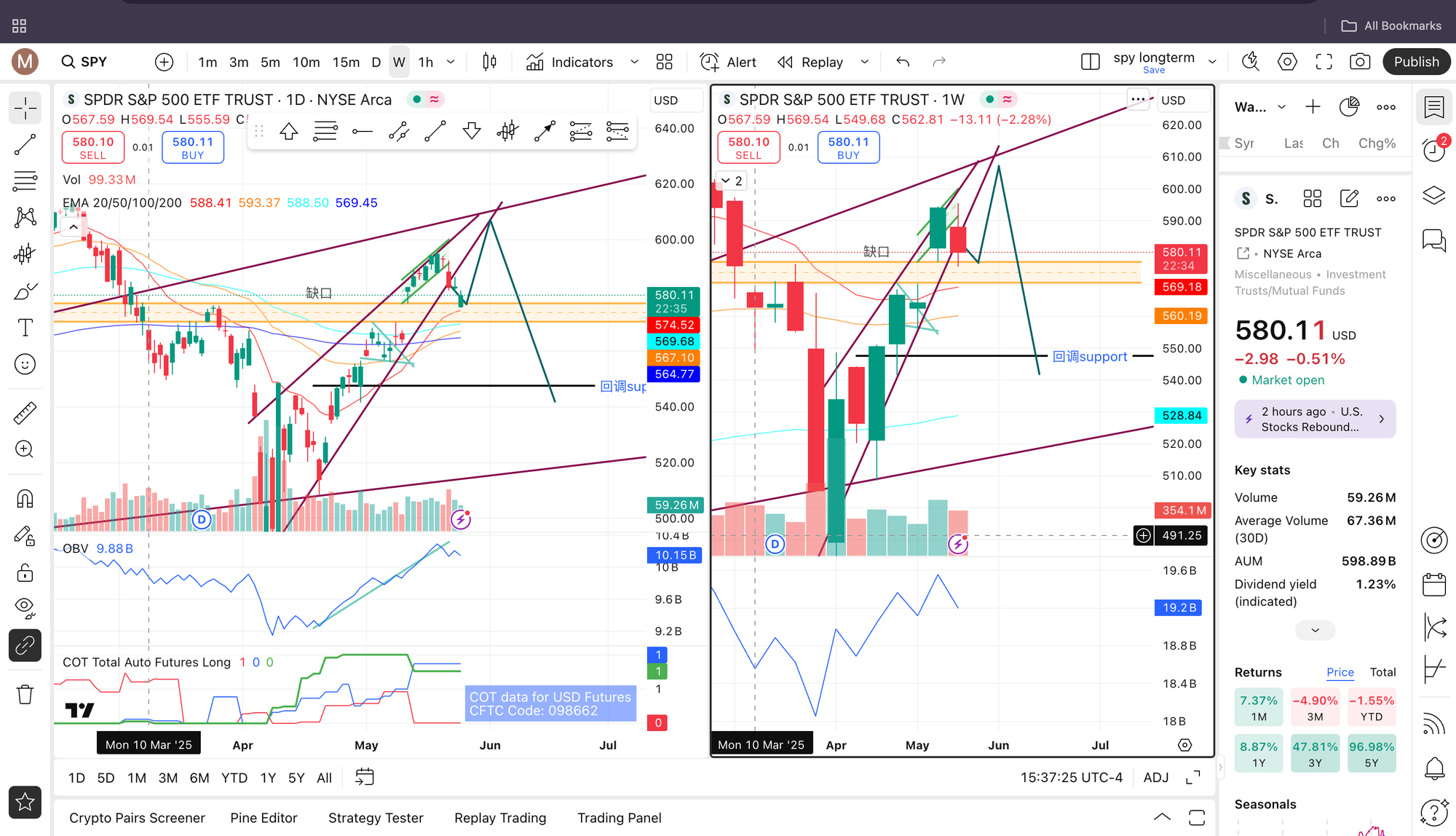Expand the weekly chart legend showing 2
The width and height of the screenshot is (1456, 836).
[x=732, y=181]
